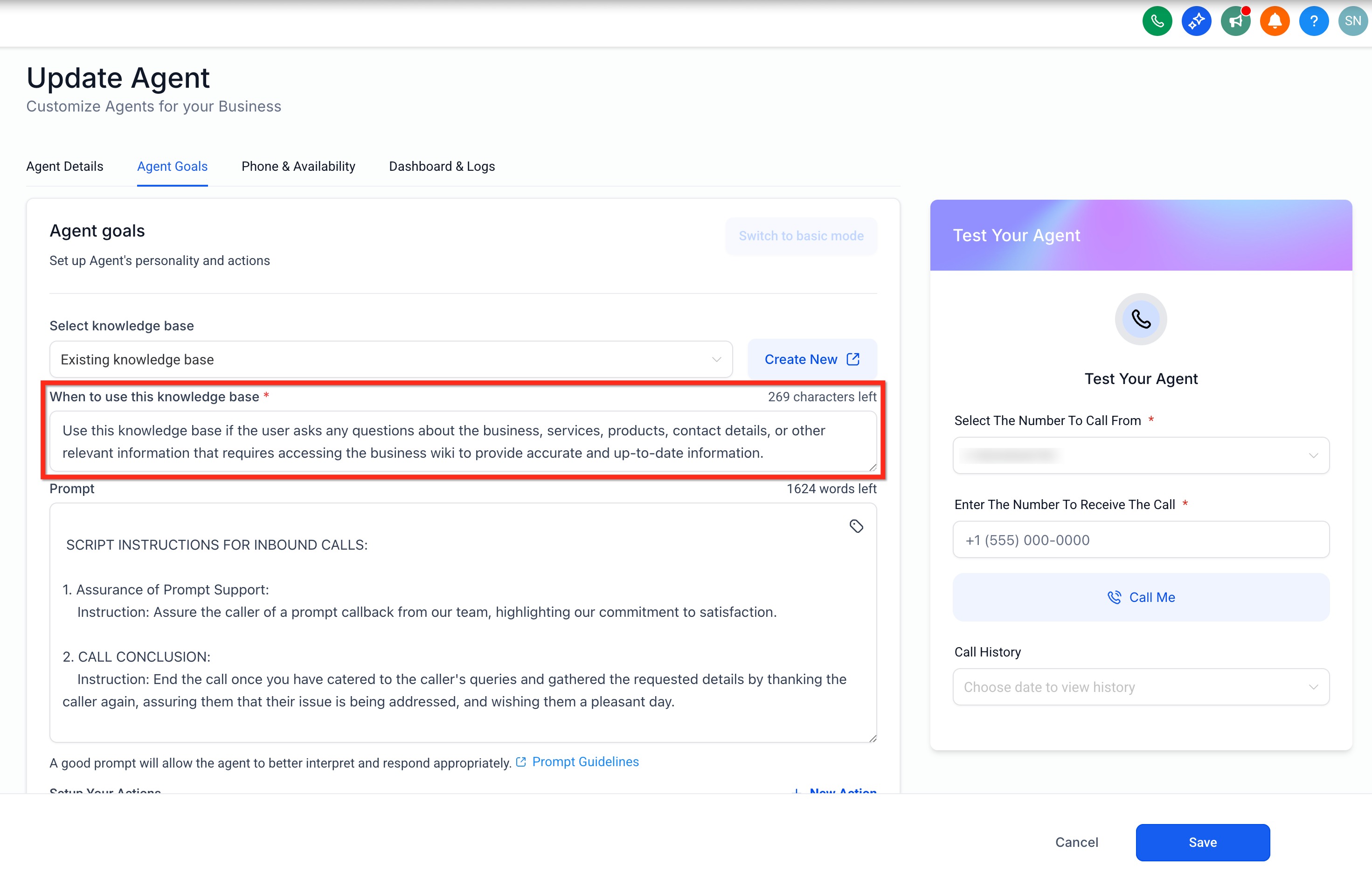1372x880 pixels.
Task: Click the tag icon in Prompt box
Action: coord(856,526)
